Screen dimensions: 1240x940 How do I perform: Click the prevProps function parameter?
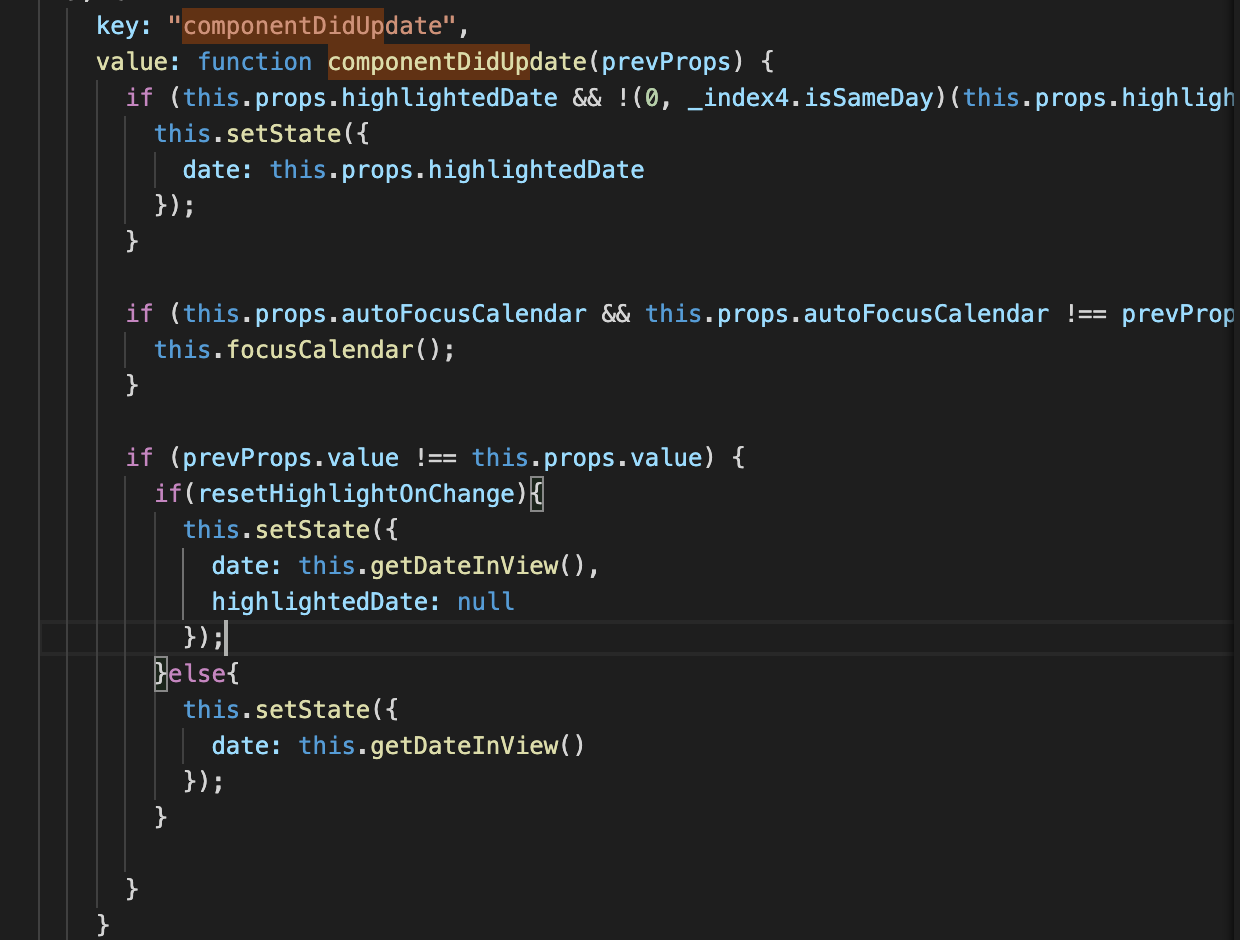point(666,61)
